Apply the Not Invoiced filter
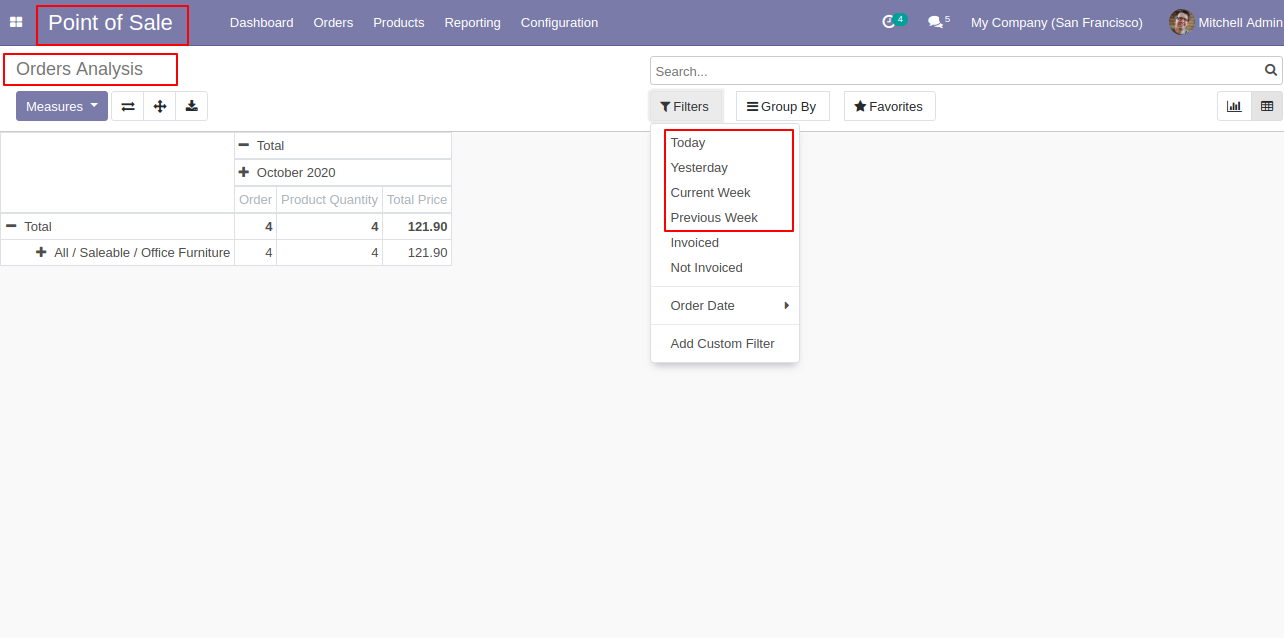Image resolution: width=1284 pixels, height=638 pixels. click(725, 268)
